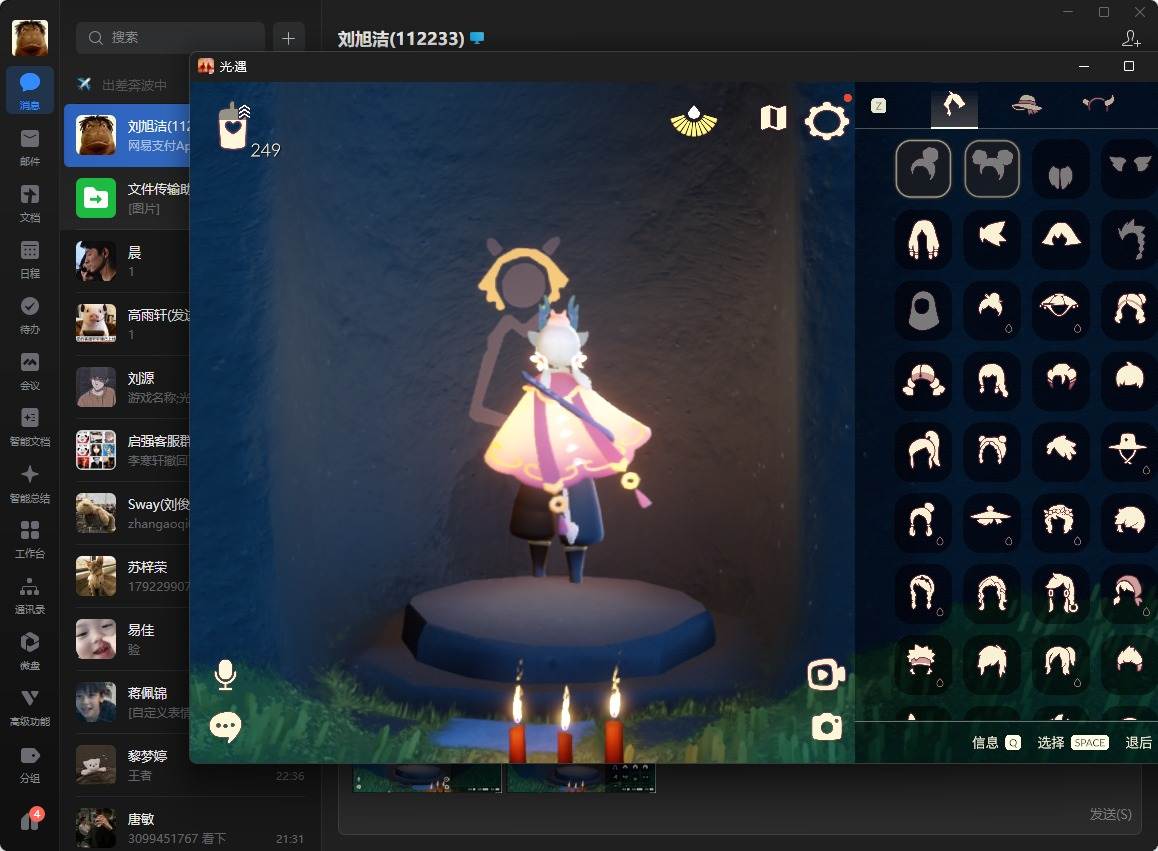Screen dimensions: 1158x851
Task: Open To-do (待办) in the sidebar
Action: click(30, 315)
